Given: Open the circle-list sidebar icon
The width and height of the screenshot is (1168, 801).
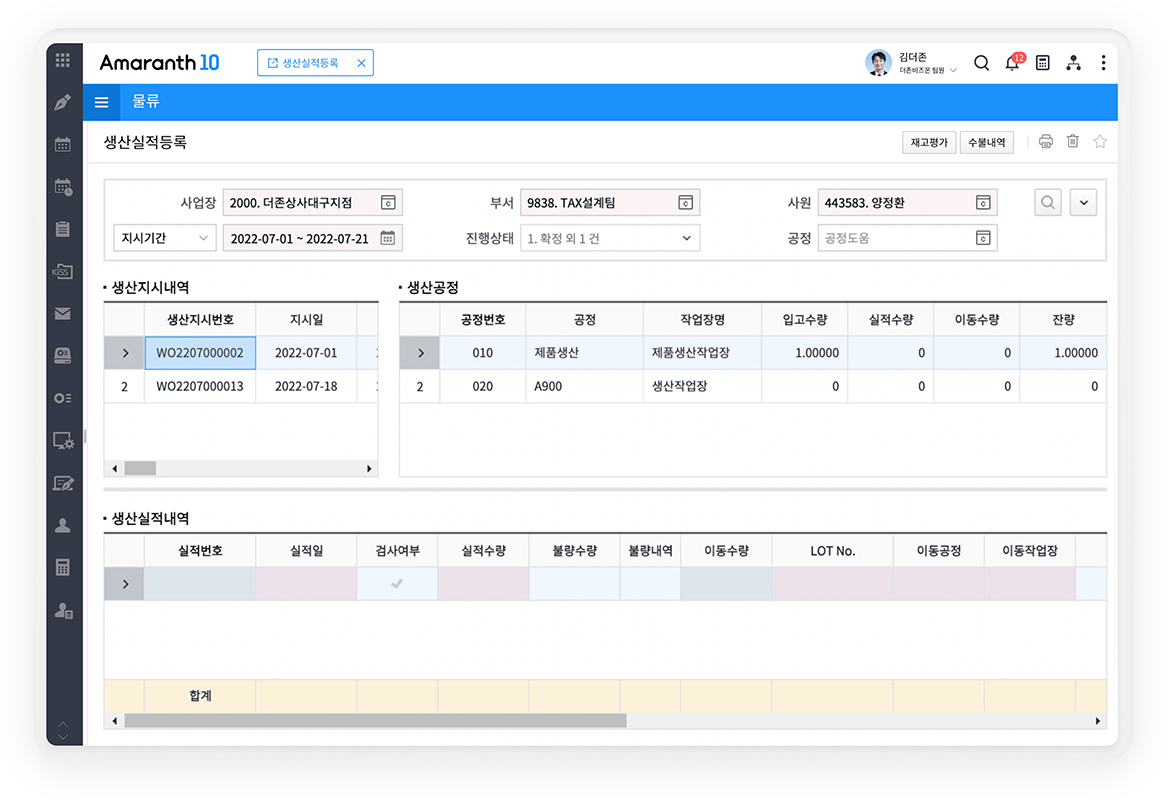Looking at the screenshot, I should [63, 399].
